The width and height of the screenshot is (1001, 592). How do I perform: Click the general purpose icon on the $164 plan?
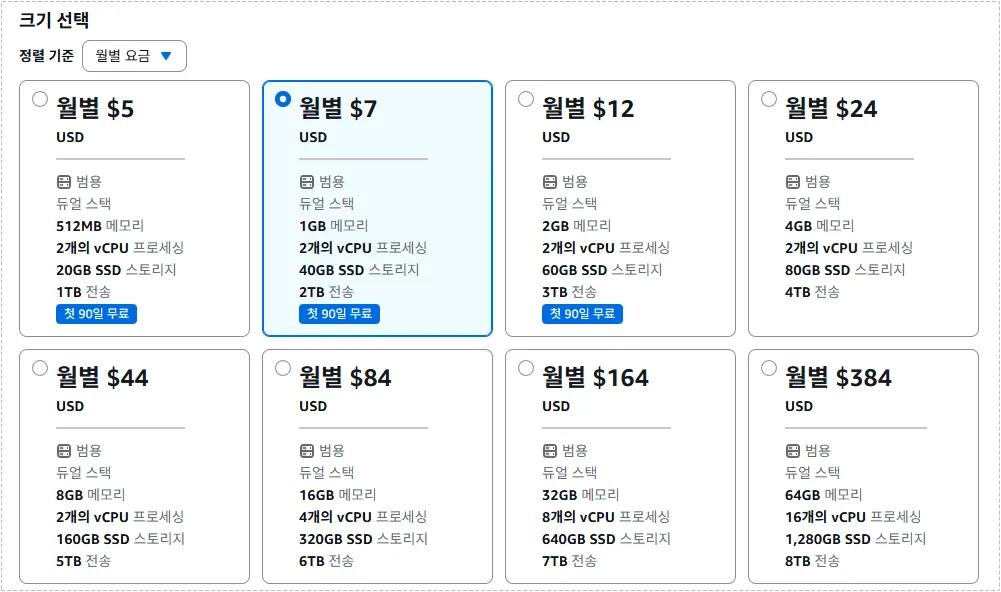pyautogui.click(x=548, y=450)
